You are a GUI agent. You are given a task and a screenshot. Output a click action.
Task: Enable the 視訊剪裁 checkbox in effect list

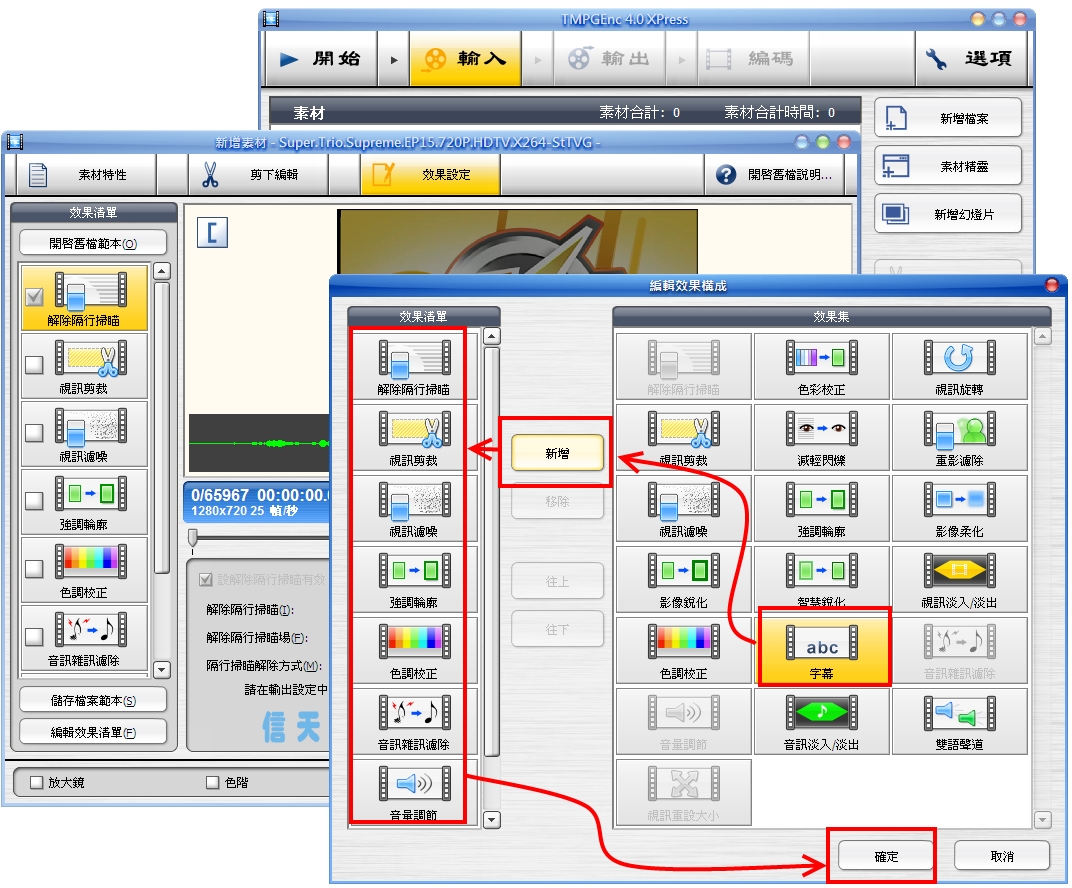coord(34,365)
